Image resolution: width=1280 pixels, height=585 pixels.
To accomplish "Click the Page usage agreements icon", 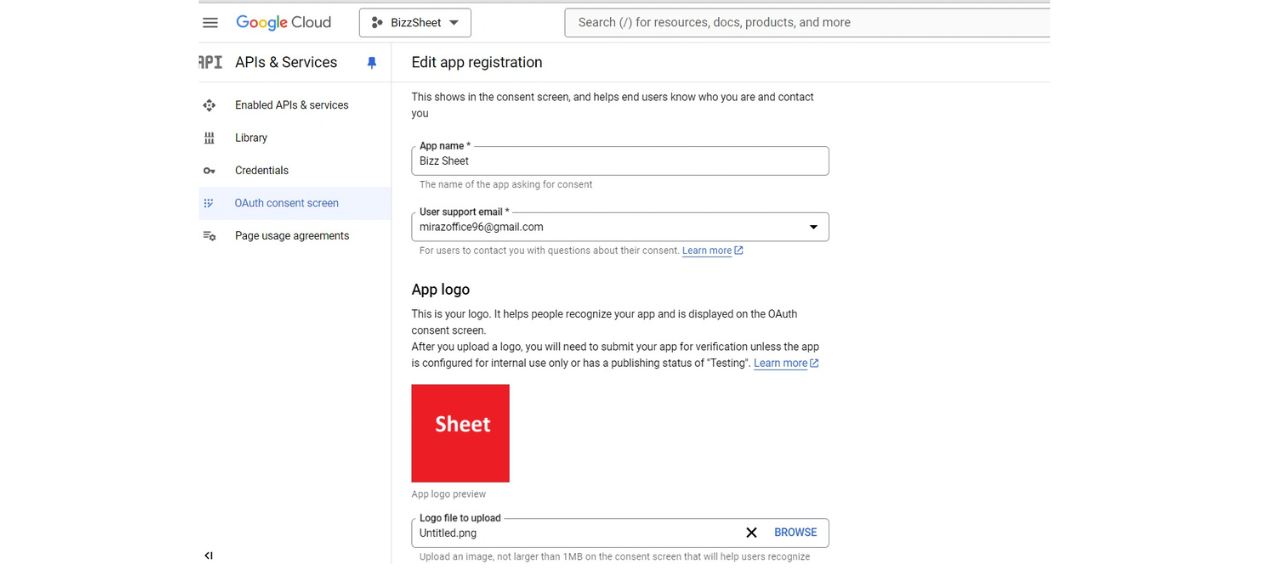I will pyautogui.click(x=209, y=236).
